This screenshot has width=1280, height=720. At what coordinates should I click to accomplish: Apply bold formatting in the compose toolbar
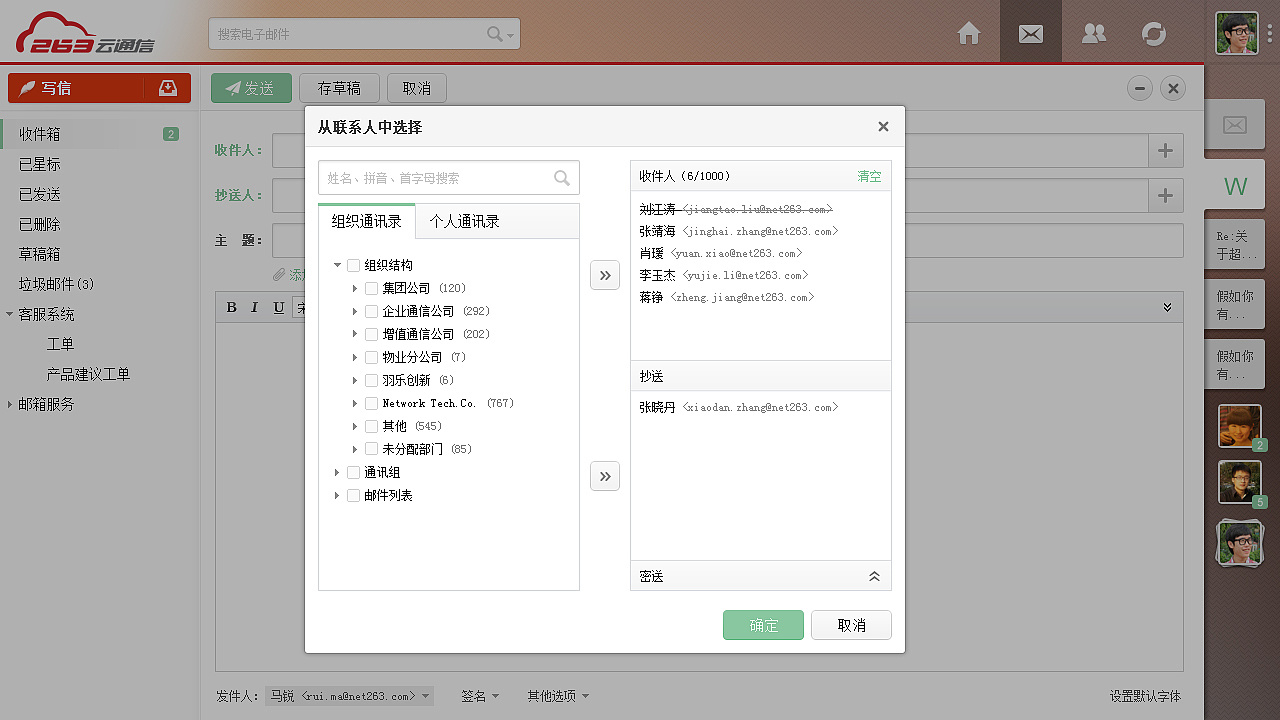point(231,307)
